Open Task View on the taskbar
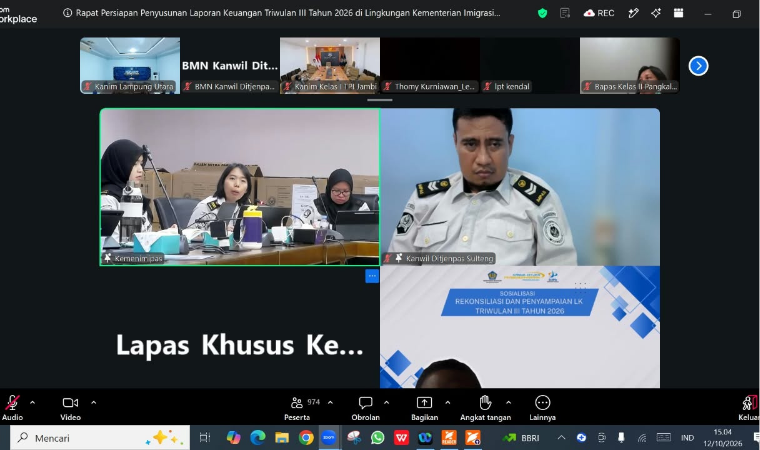The height and width of the screenshot is (450, 760). coord(205,438)
